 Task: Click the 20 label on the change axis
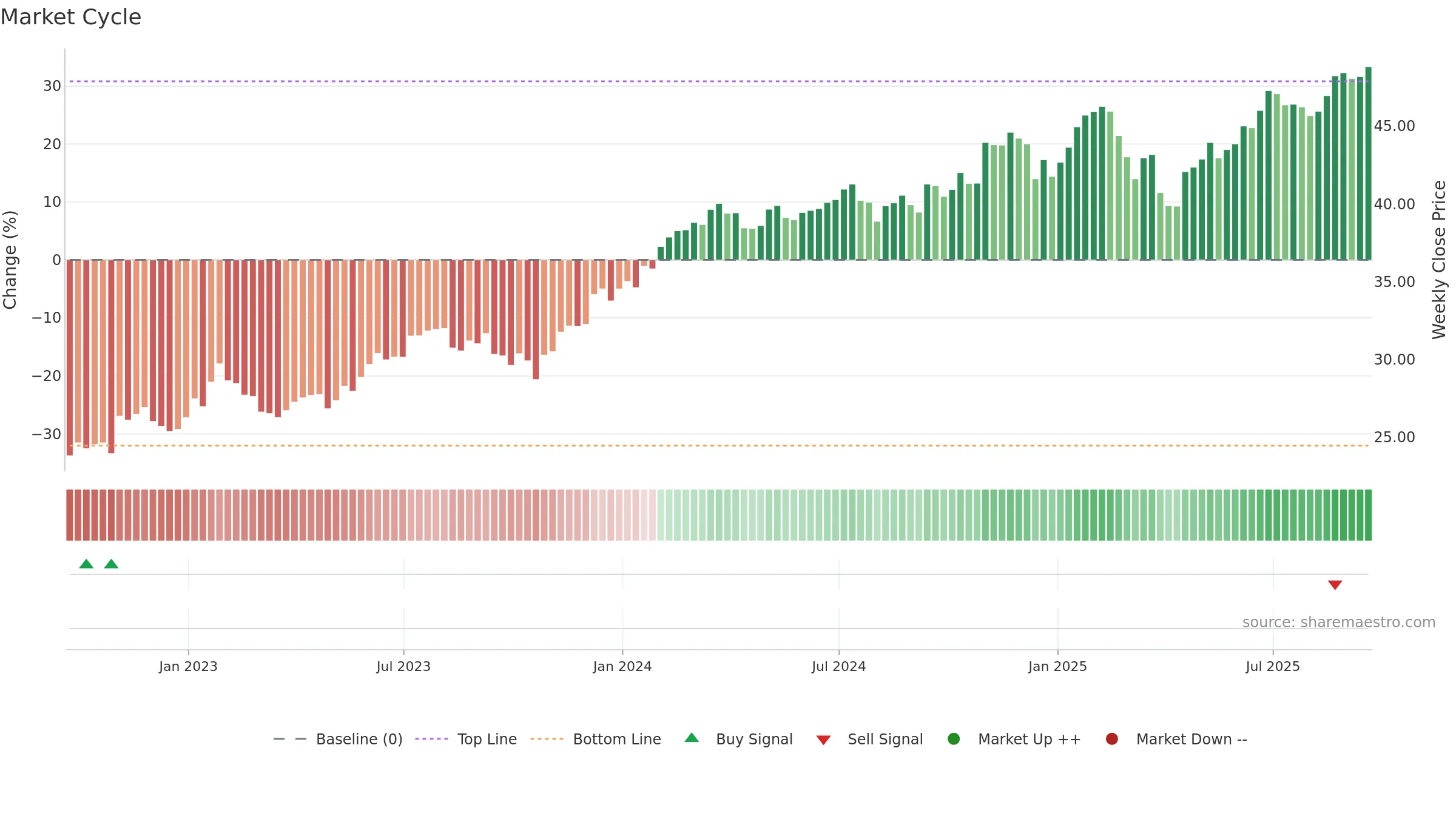click(52, 144)
